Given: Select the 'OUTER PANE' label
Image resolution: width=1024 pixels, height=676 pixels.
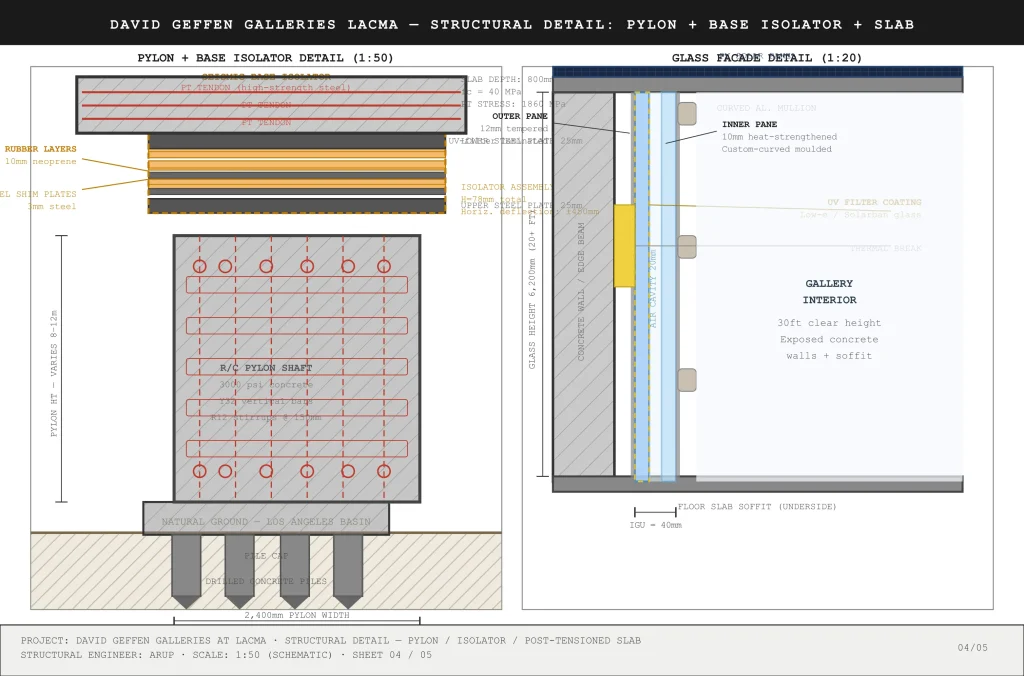Looking at the screenshot, I should 520,116.
